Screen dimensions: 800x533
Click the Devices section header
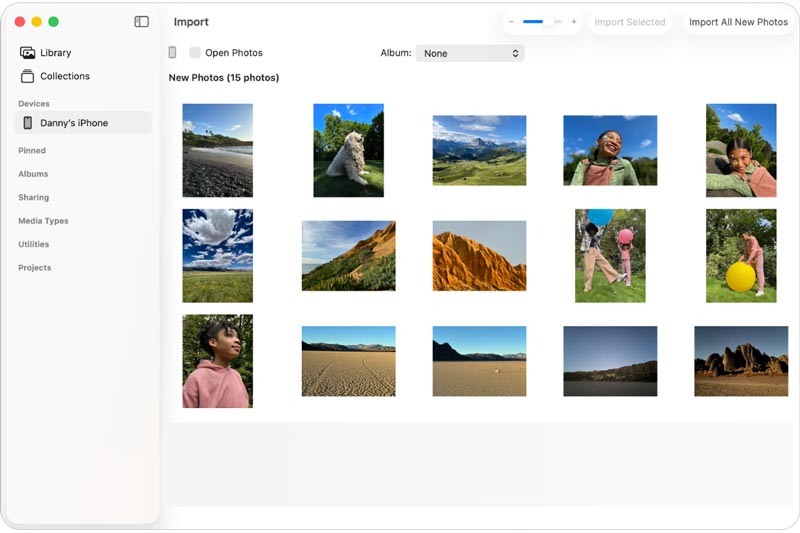click(34, 104)
